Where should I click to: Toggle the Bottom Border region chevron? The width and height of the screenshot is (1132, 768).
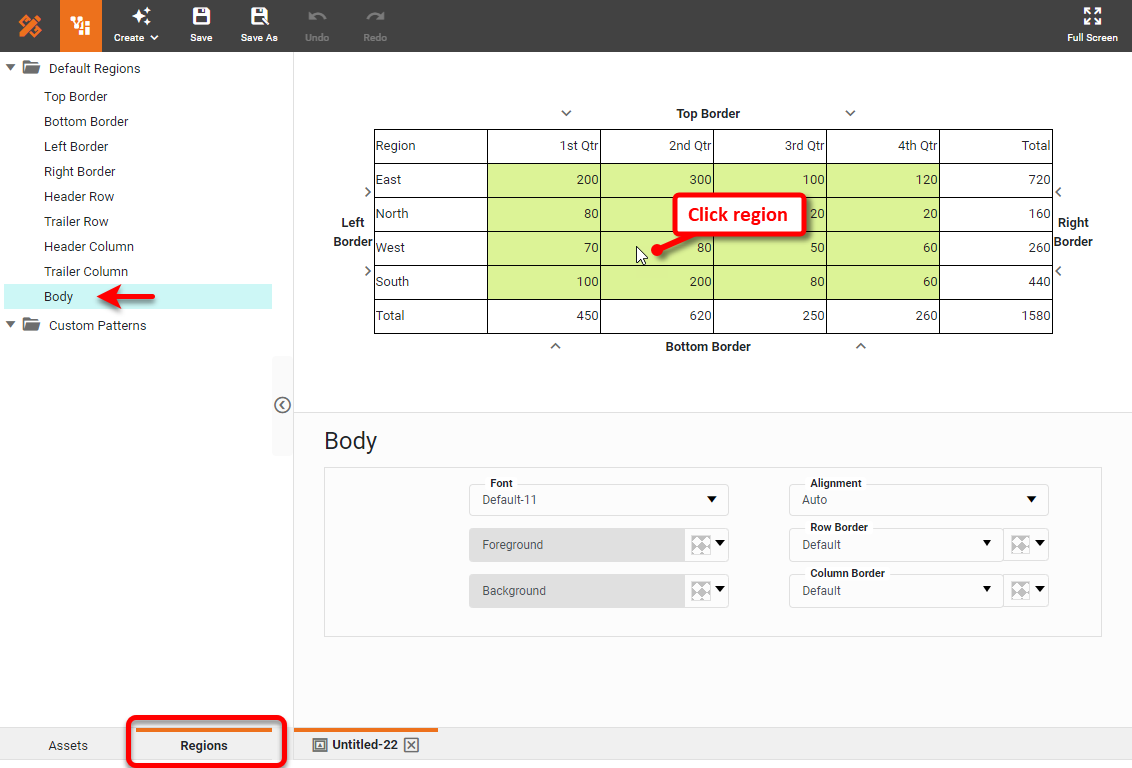pos(557,346)
